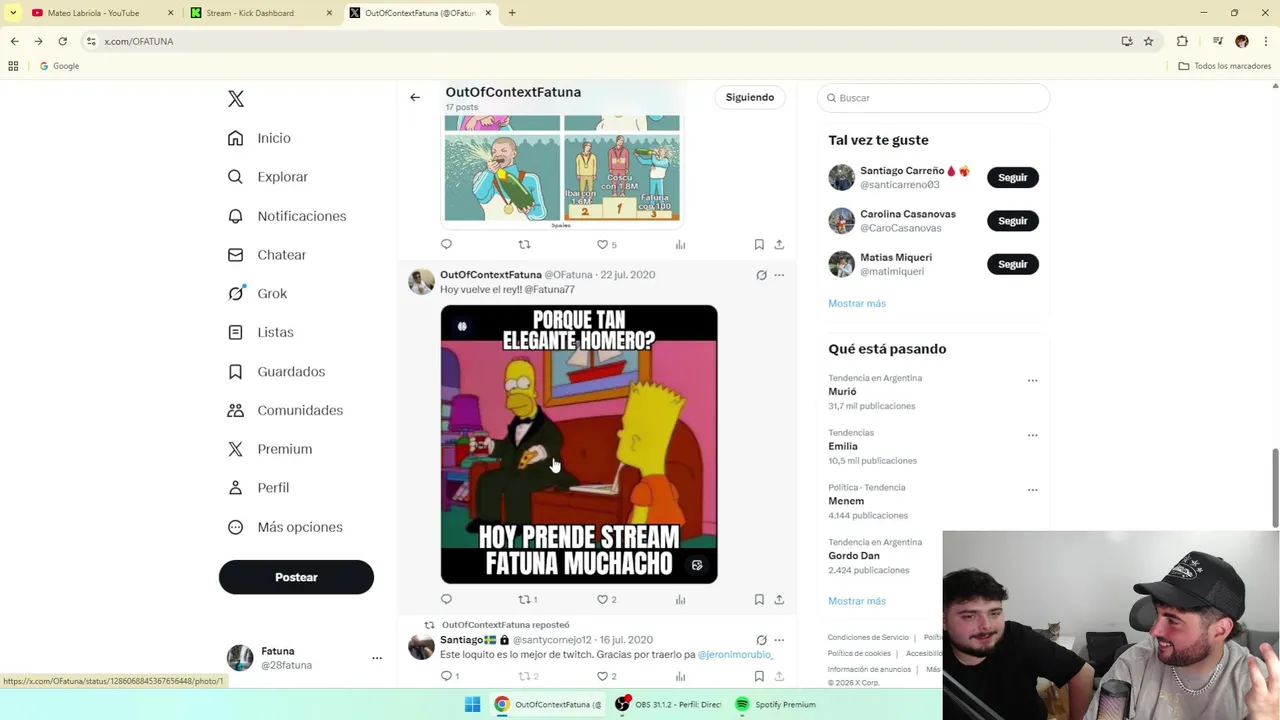This screenshot has height=720, width=1280.
Task: Open Google bookmark in bookmarks bar
Action: click(59, 66)
